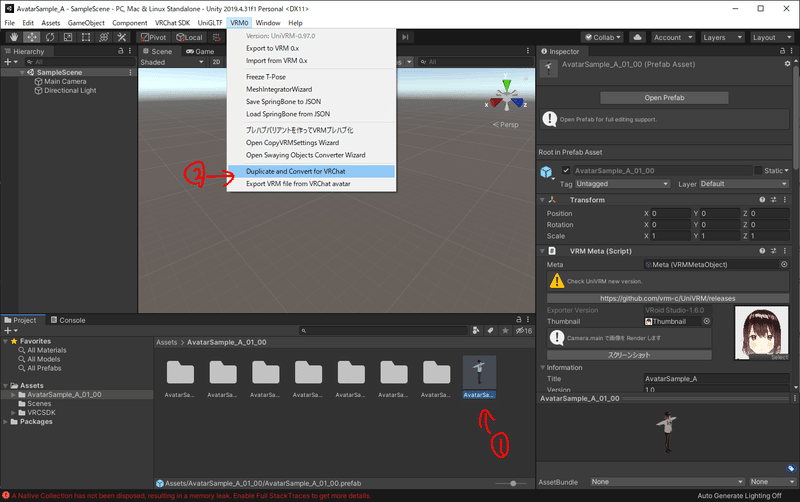Click Select on the avatar thumbnail
Screen dimensions: 800x502
click(x=779, y=357)
